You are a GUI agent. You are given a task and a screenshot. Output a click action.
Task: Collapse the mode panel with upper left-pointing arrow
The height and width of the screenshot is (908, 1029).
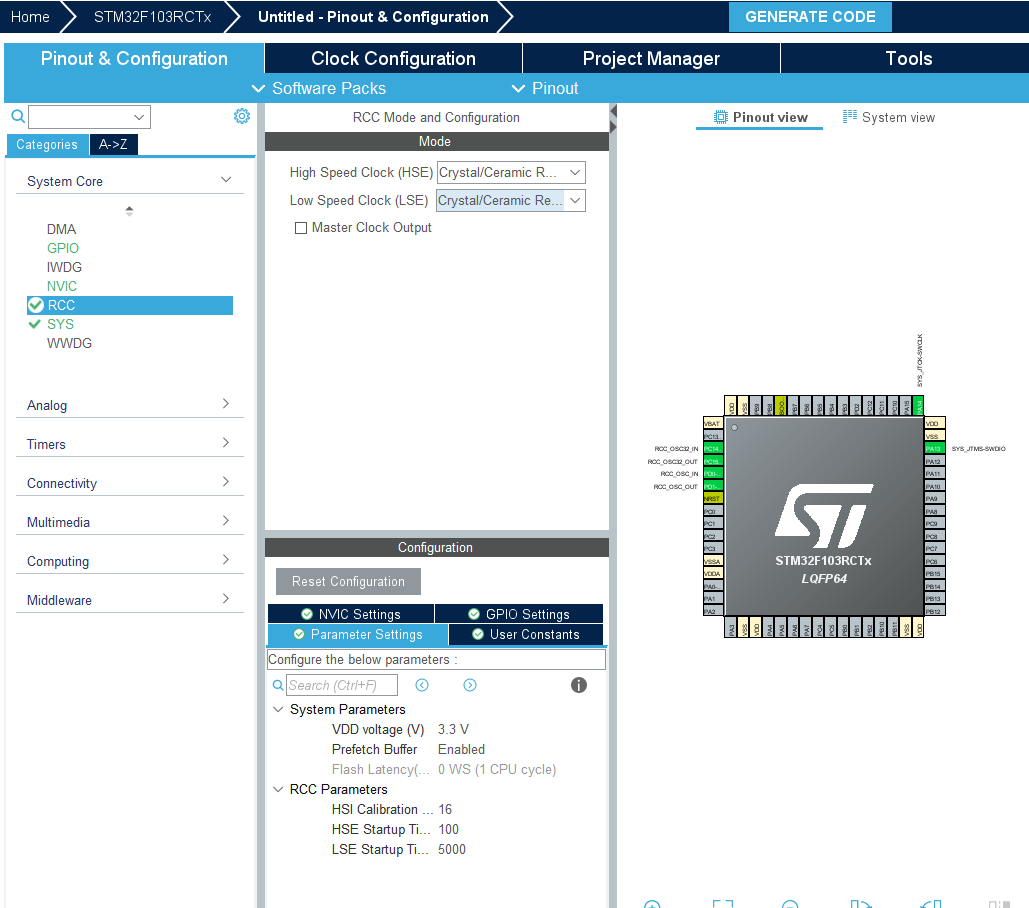click(x=614, y=111)
